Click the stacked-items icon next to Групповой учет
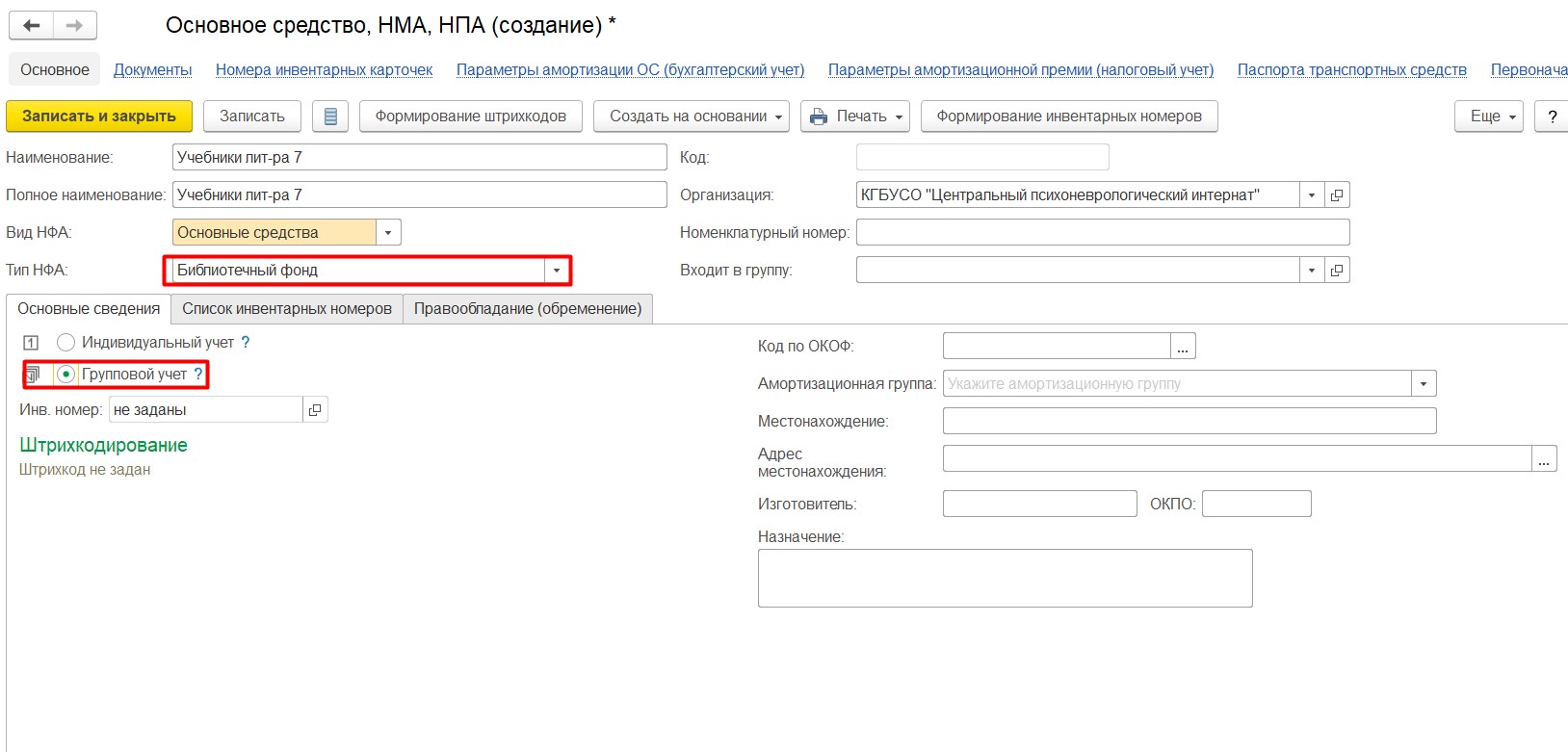 click(x=32, y=375)
